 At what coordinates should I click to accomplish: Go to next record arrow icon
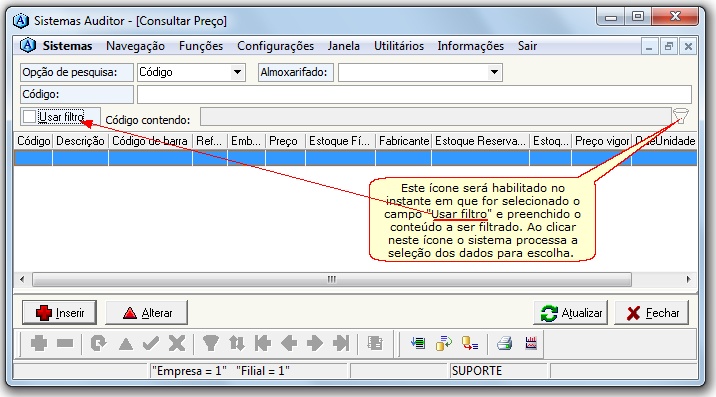(315, 343)
